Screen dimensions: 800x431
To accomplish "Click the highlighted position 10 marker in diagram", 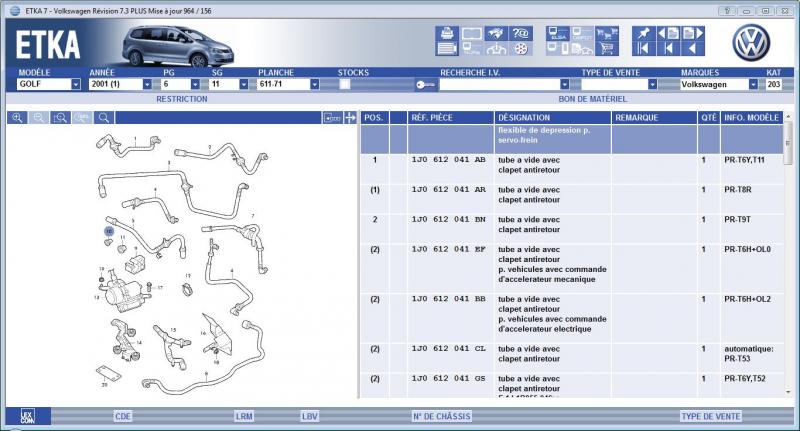I will [109, 232].
